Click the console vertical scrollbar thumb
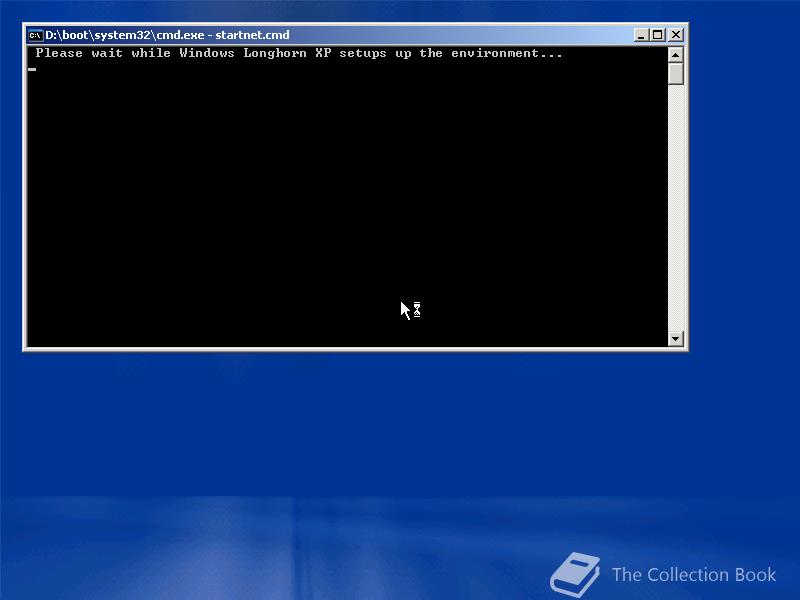Screen dimensions: 800x600 tap(676, 74)
